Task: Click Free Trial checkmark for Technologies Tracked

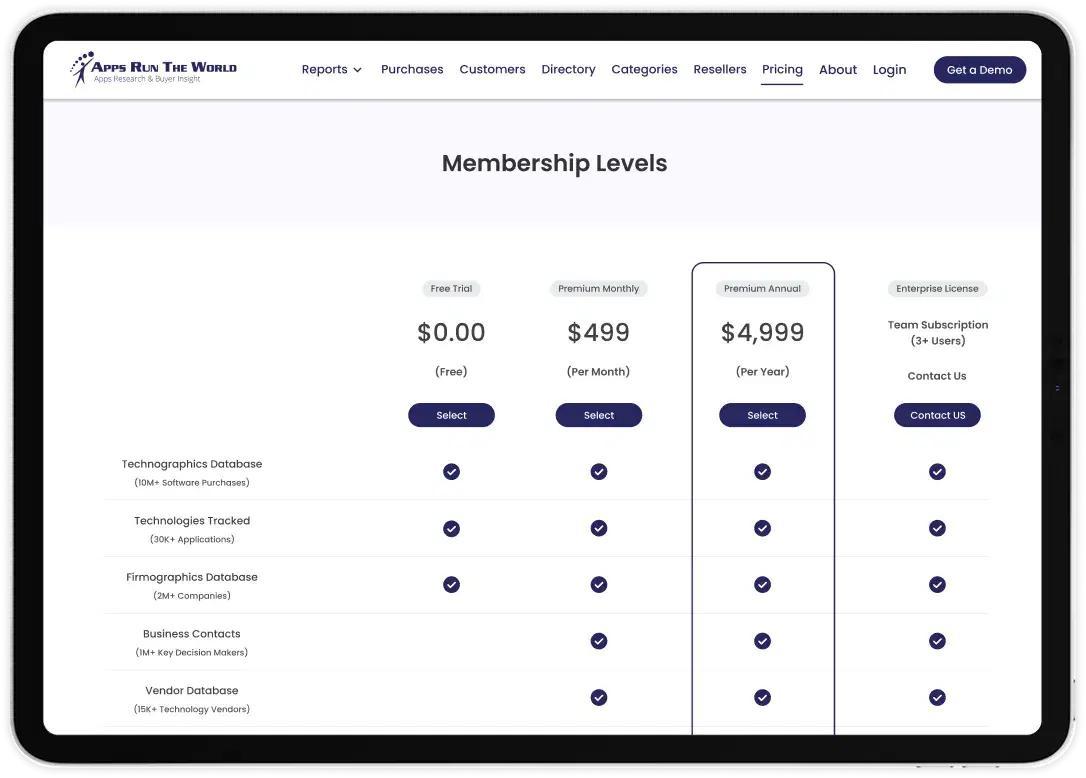Action: [x=452, y=529]
